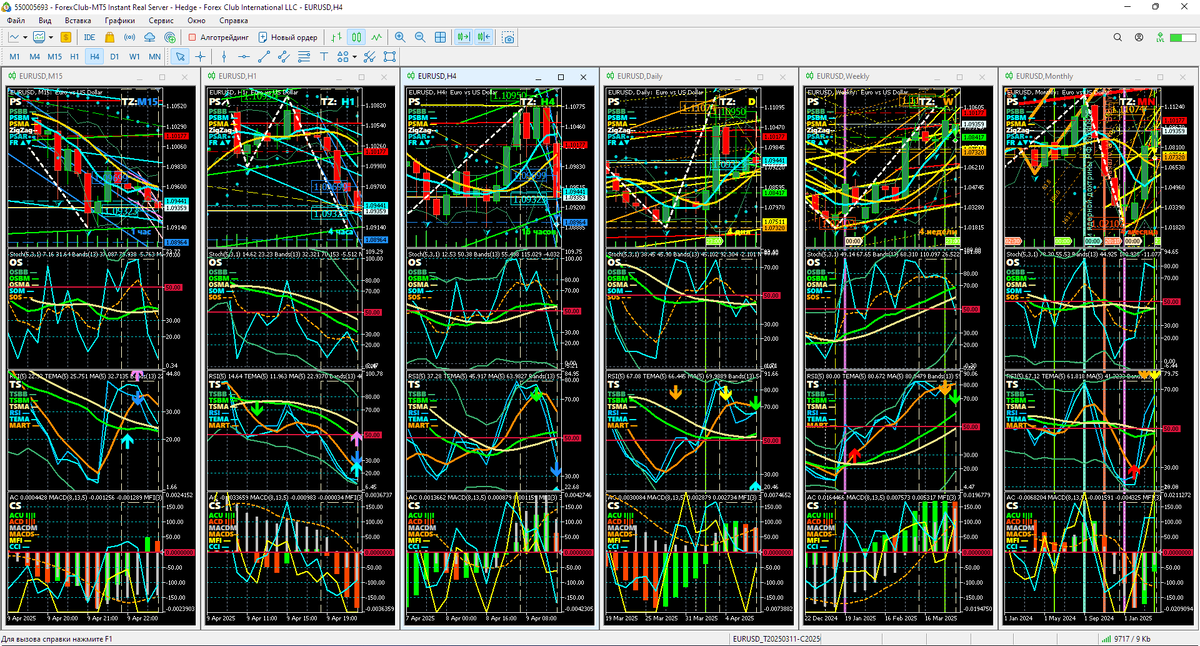Maximize the EURUSD,H4 chart window
1200x646 pixels.
pyautogui.click(x=561, y=76)
